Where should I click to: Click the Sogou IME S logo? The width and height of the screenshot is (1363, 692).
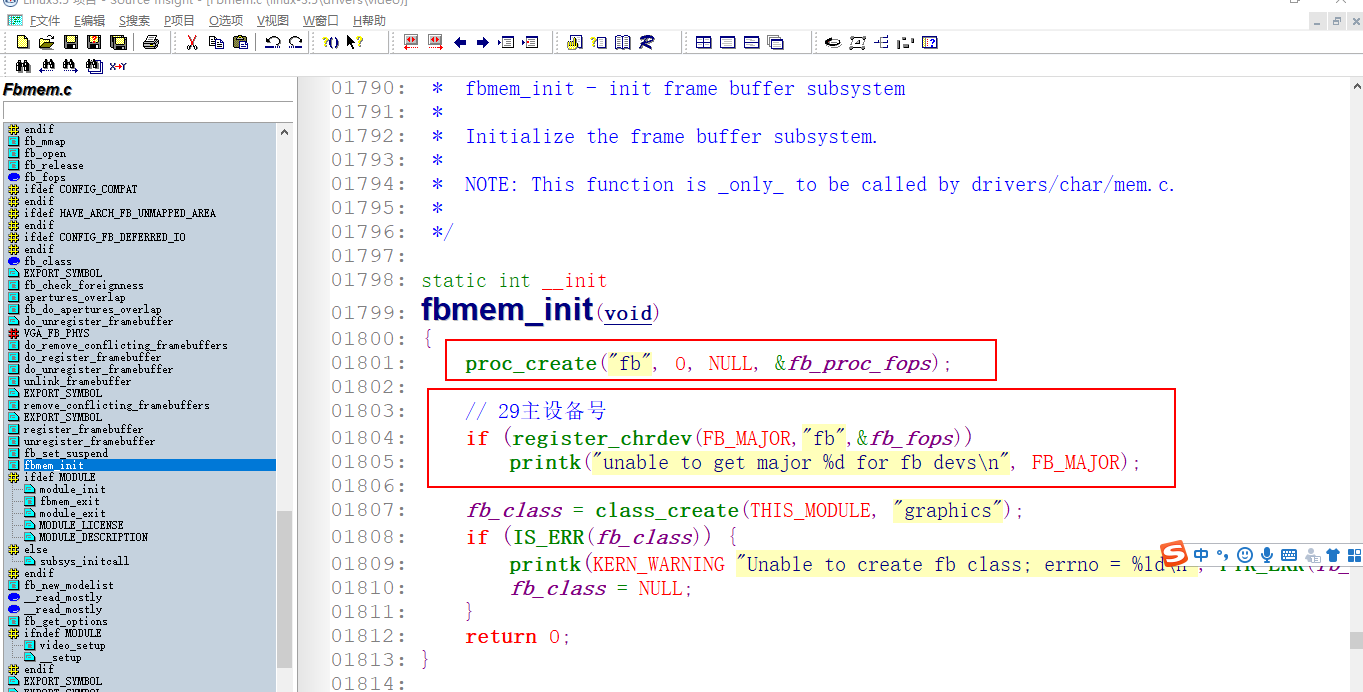tap(1174, 554)
